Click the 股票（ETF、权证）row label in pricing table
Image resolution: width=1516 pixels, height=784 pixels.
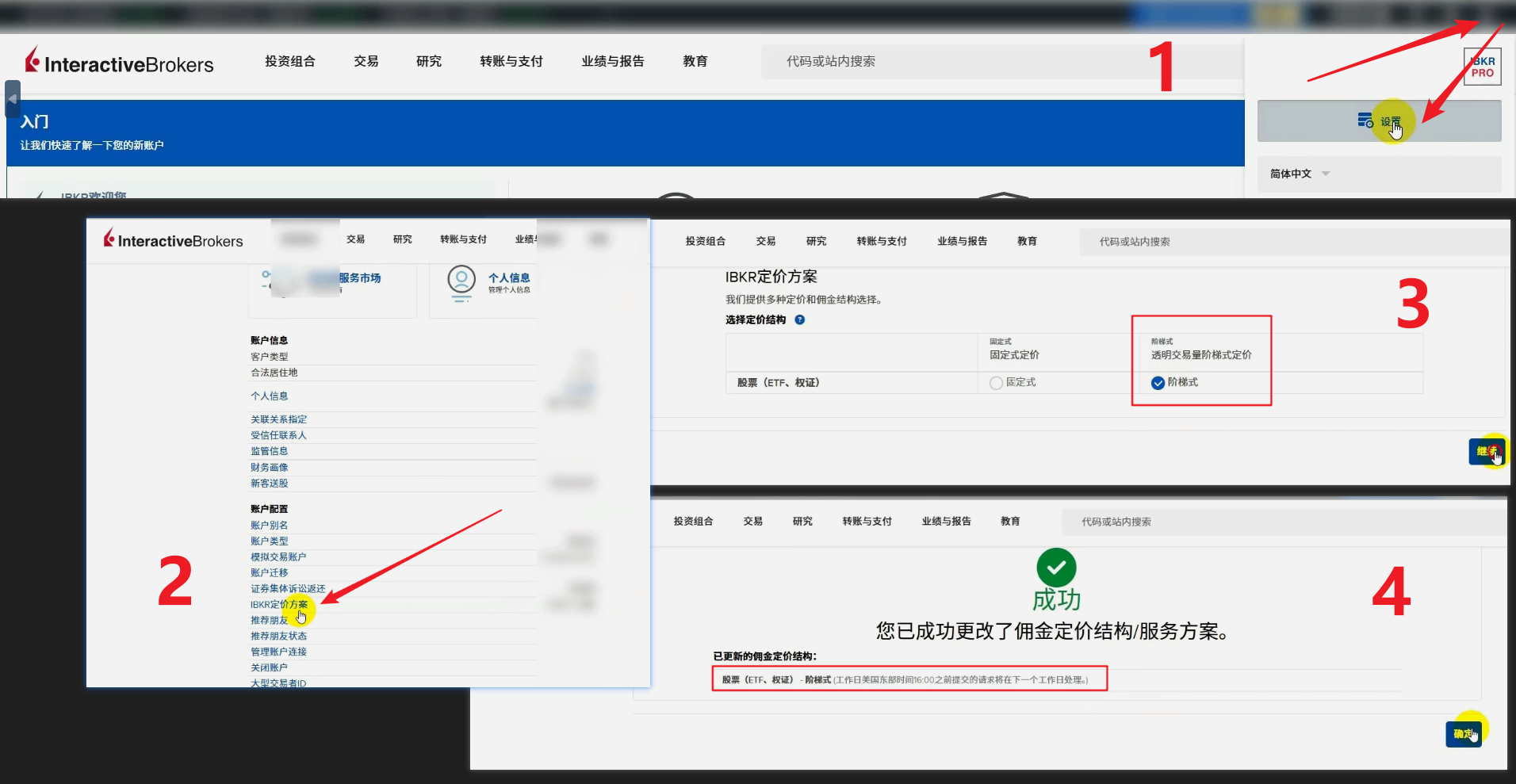[779, 383]
